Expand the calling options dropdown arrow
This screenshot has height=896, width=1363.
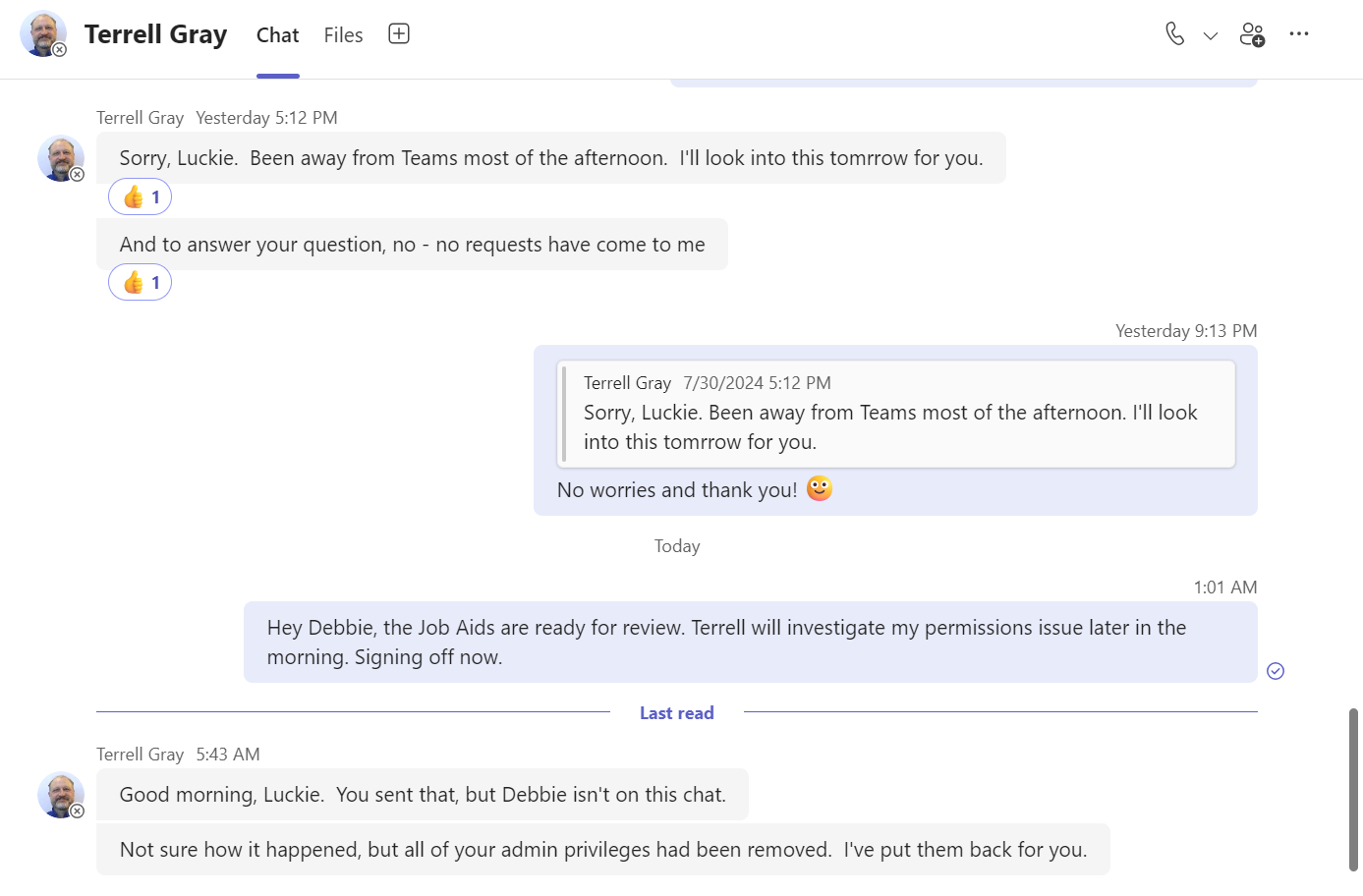pyautogui.click(x=1211, y=35)
